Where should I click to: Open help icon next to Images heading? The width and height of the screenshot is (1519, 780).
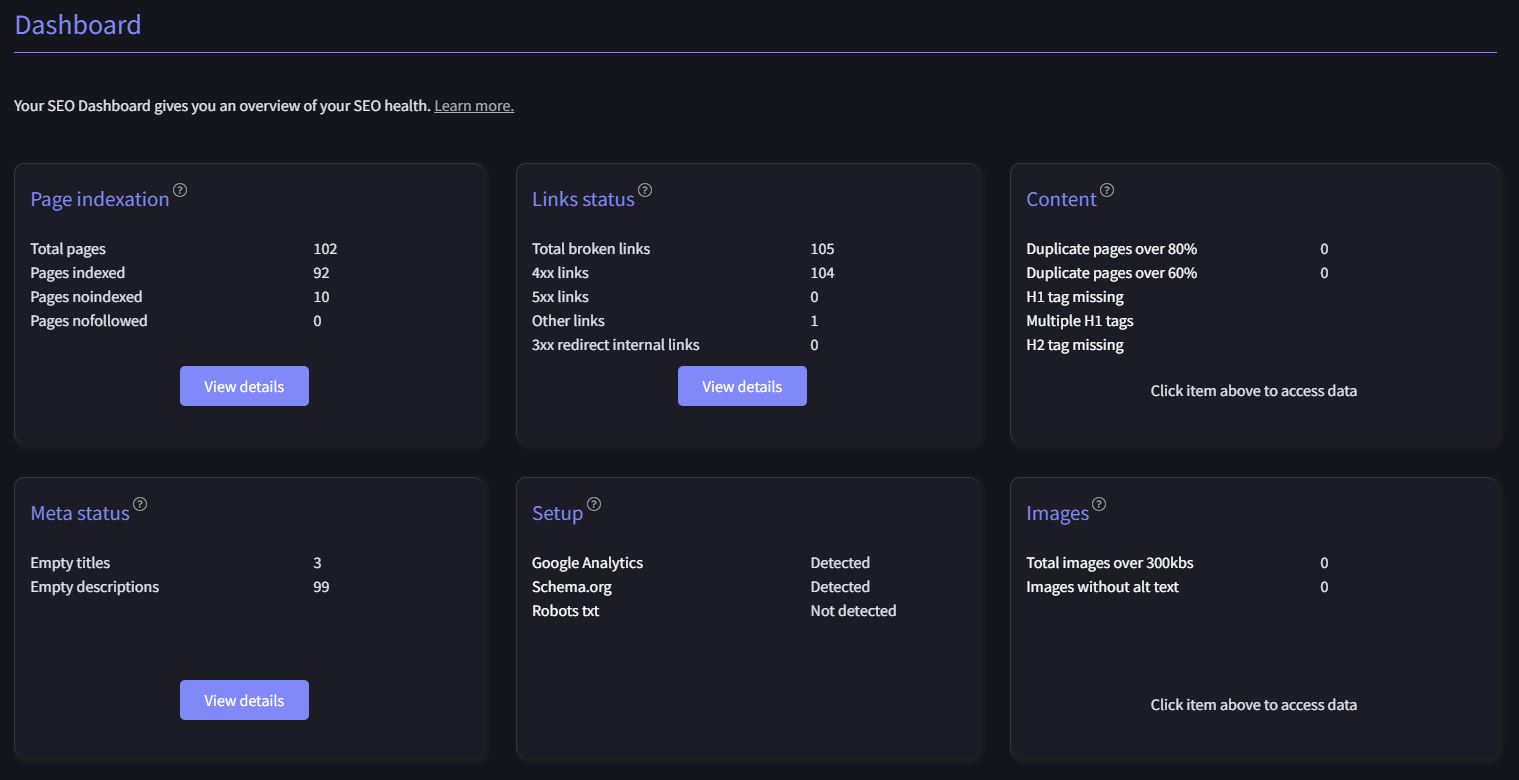click(x=1099, y=504)
